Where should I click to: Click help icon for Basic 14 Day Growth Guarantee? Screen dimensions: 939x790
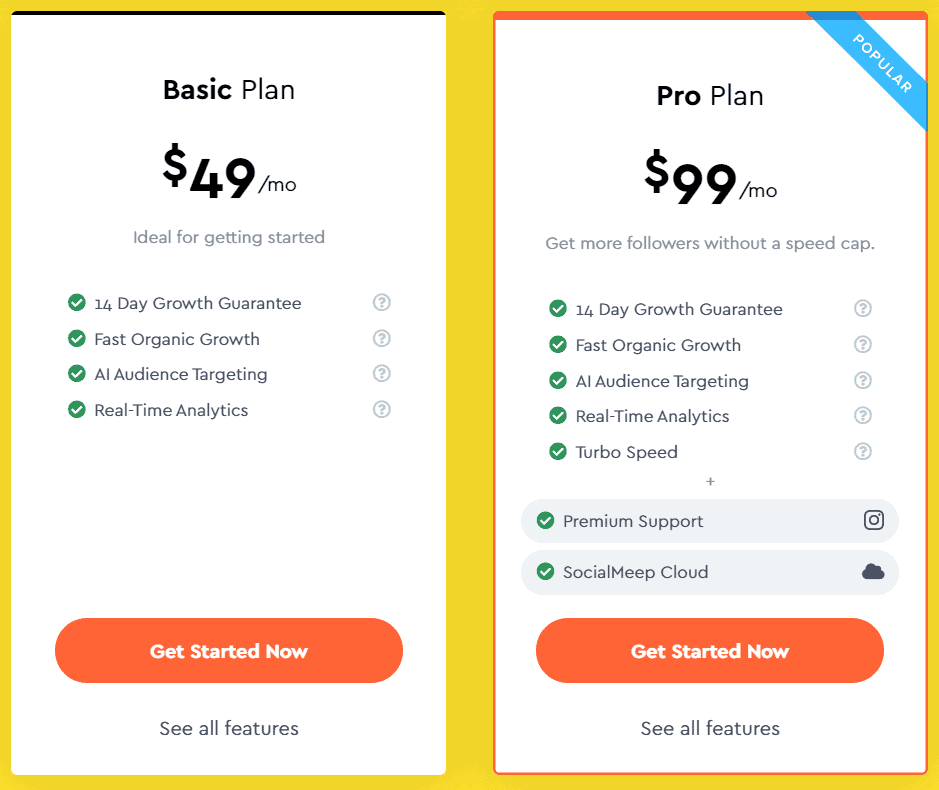tap(381, 302)
